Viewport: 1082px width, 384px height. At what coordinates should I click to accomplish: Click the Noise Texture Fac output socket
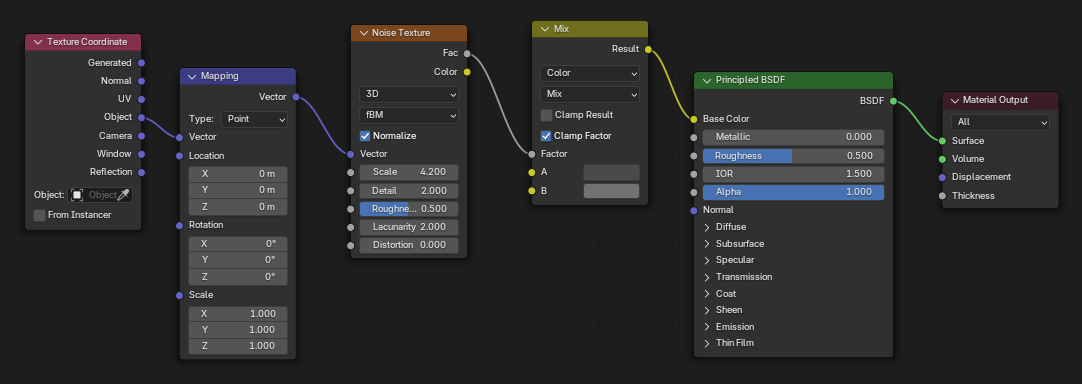coord(467,53)
